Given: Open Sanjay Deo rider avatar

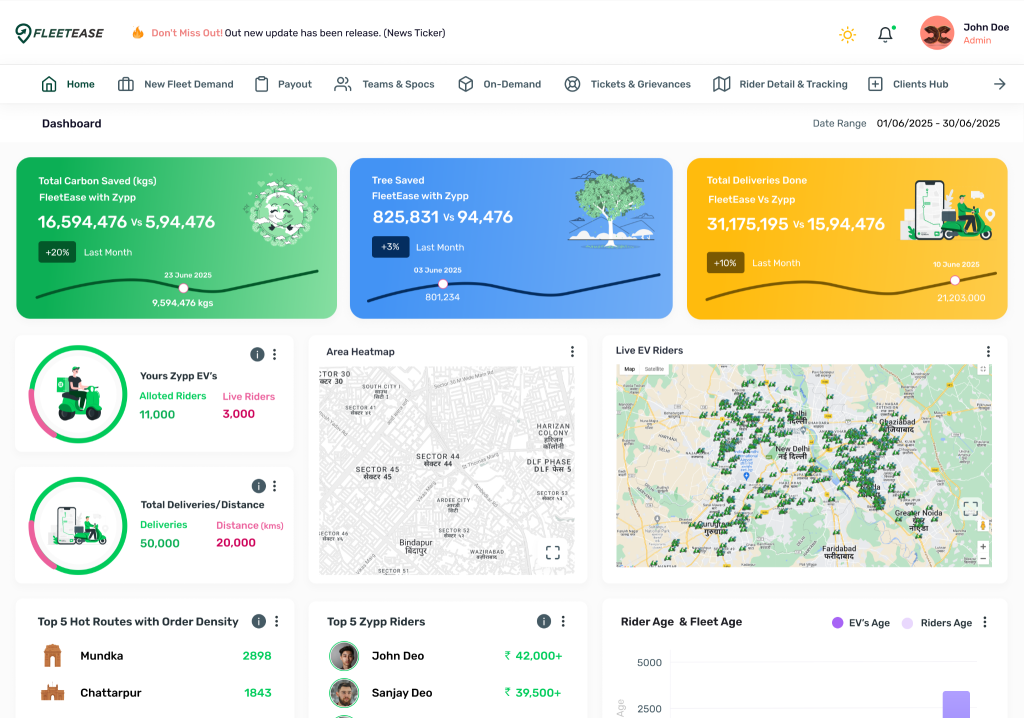Looking at the screenshot, I should [344, 693].
